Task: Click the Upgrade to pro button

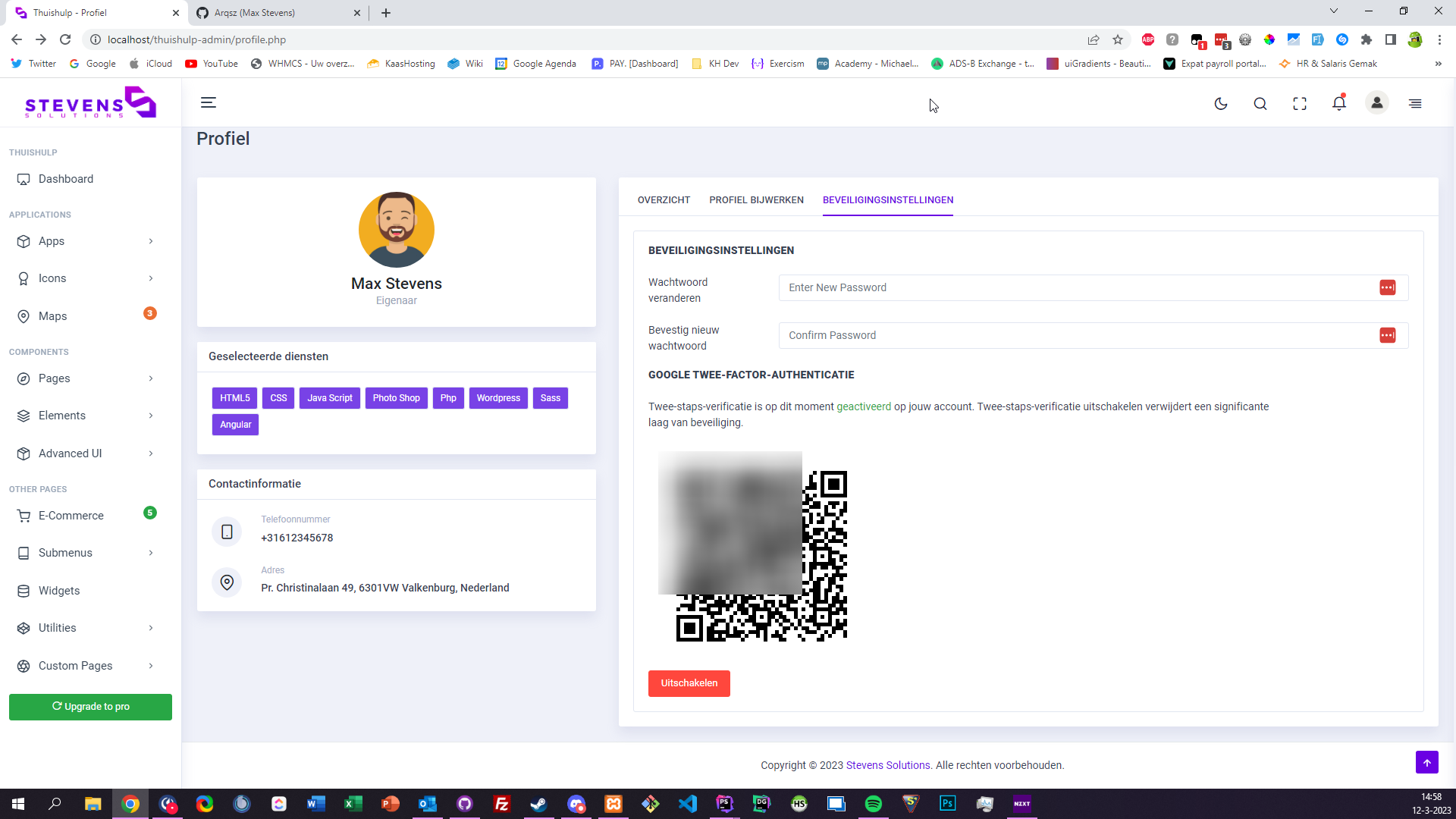Action: (x=90, y=707)
